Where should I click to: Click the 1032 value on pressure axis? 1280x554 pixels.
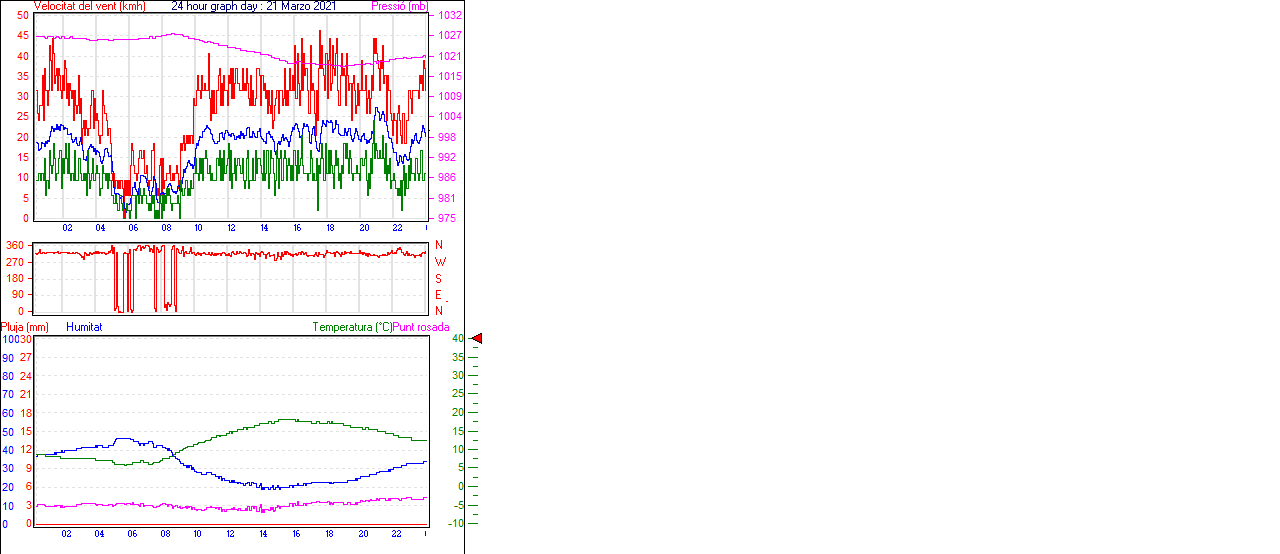(x=449, y=16)
